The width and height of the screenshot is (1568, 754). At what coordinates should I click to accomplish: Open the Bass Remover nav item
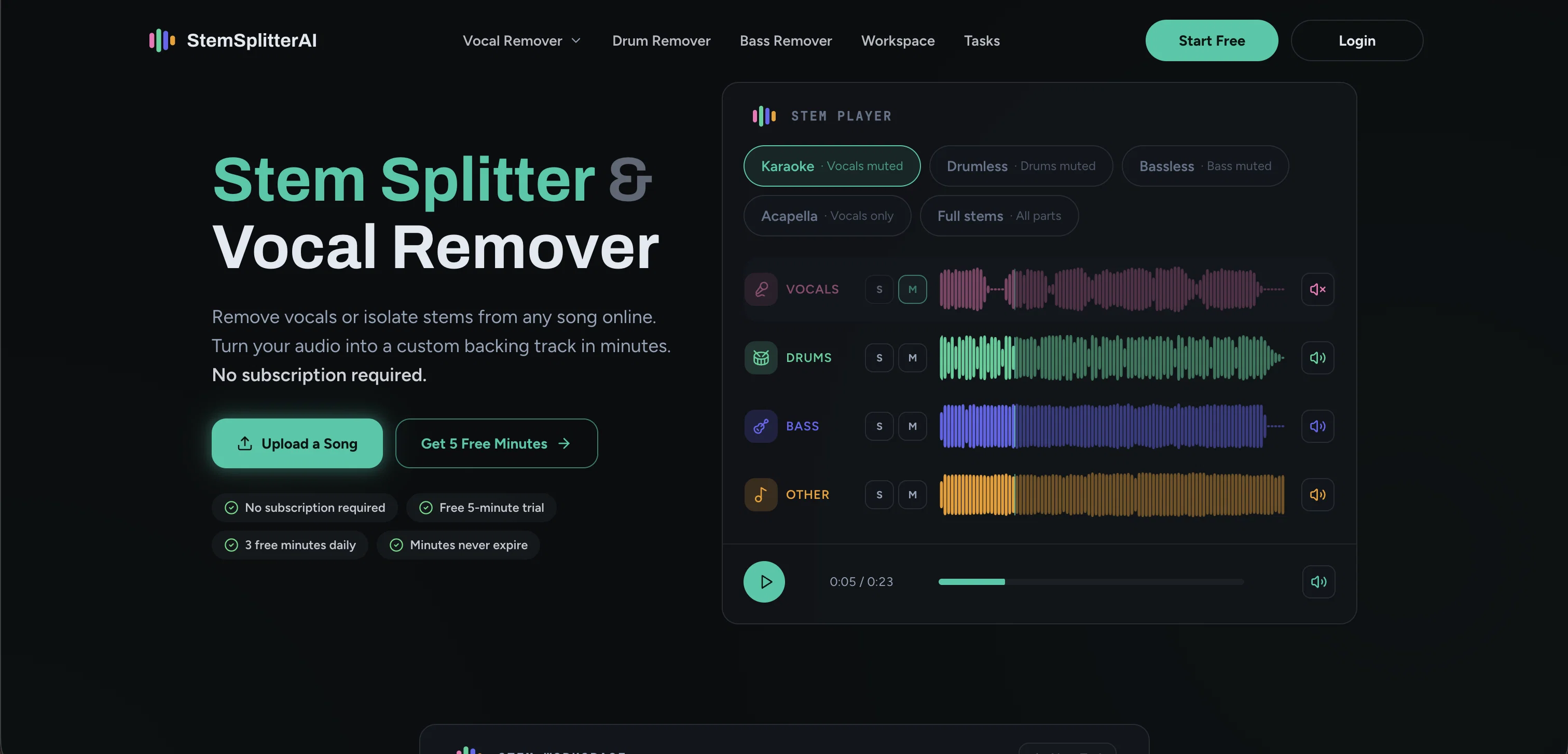(x=786, y=41)
